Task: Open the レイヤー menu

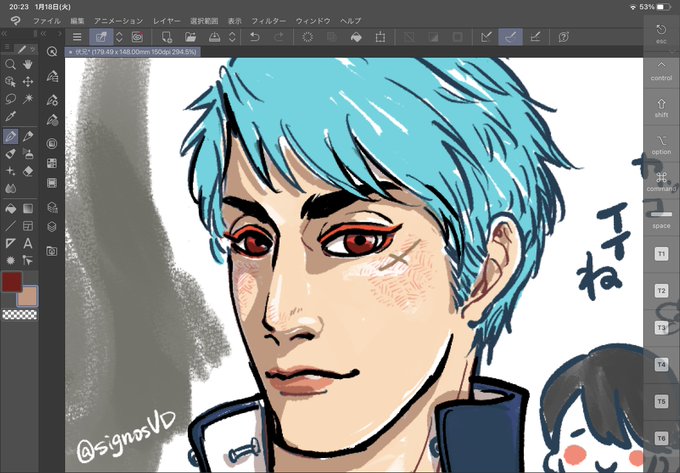Action: click(x=167, y=21)
